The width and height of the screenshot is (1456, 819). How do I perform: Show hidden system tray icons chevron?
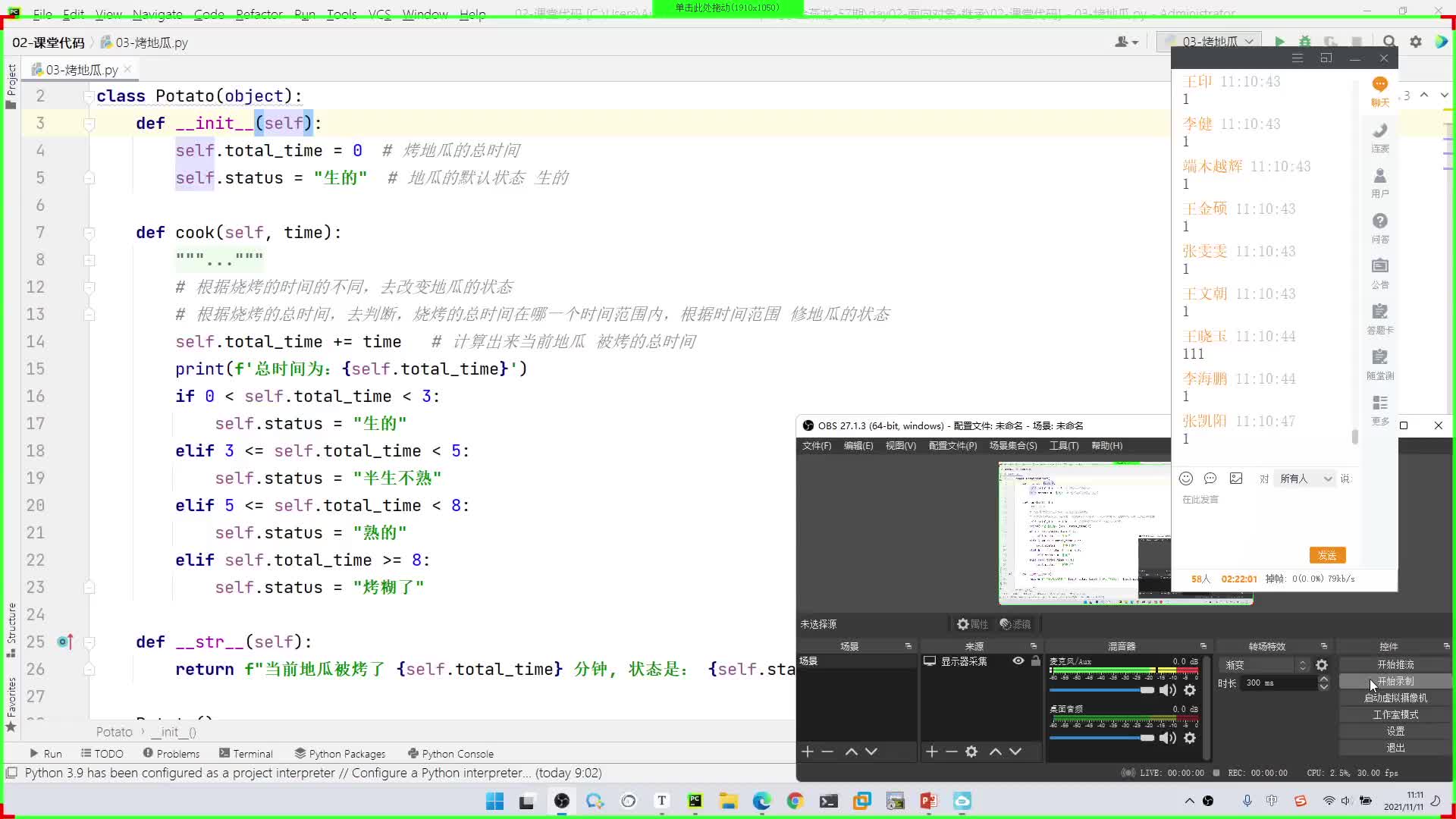pos(1189,801)
